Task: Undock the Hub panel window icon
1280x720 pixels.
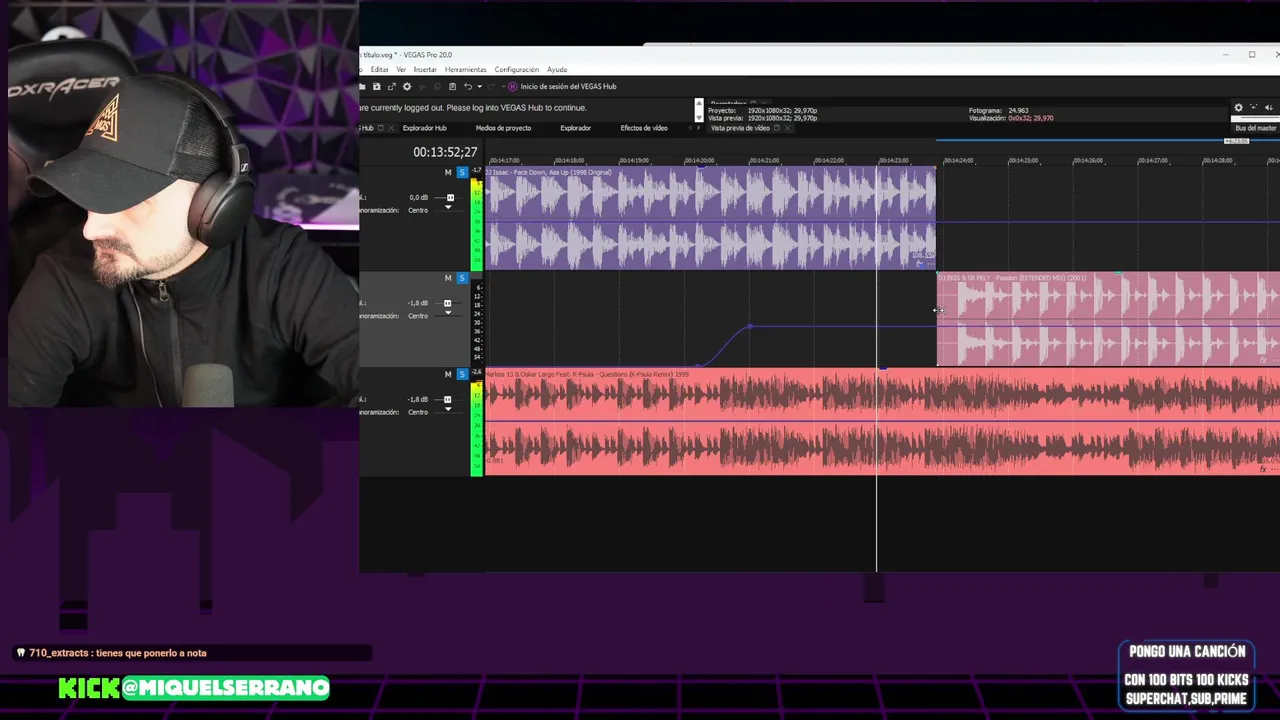Action: 380,128
